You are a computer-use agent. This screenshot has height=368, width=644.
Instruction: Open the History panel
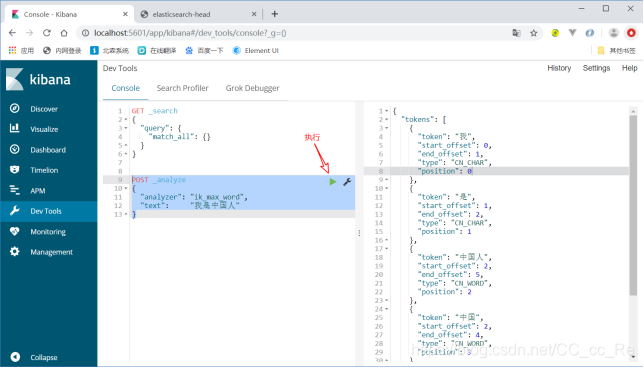(559, 68)
